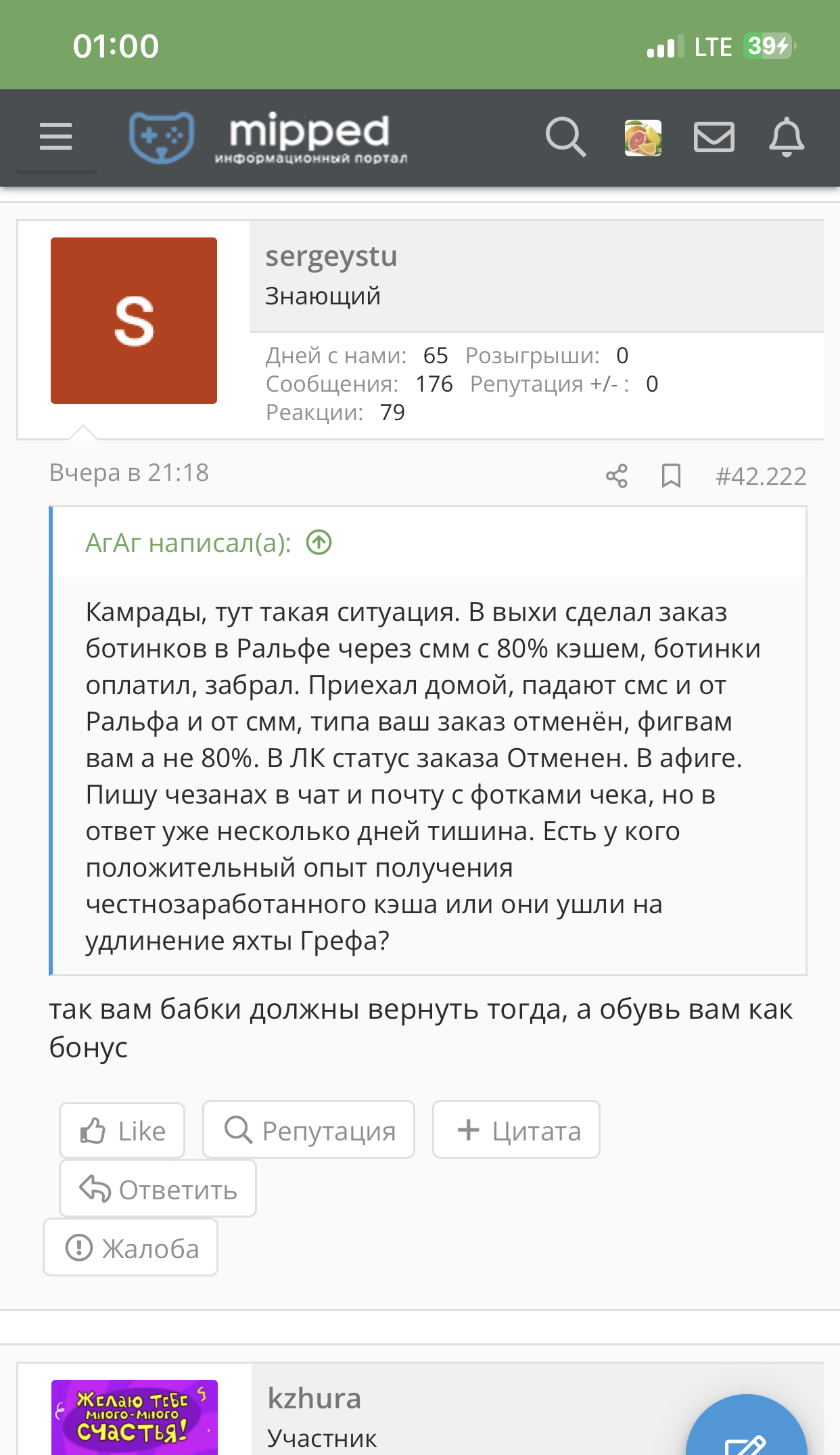Open post permalink #42.222
The width and height of the screenshot is (840, 1455).
tap(761, 476)
